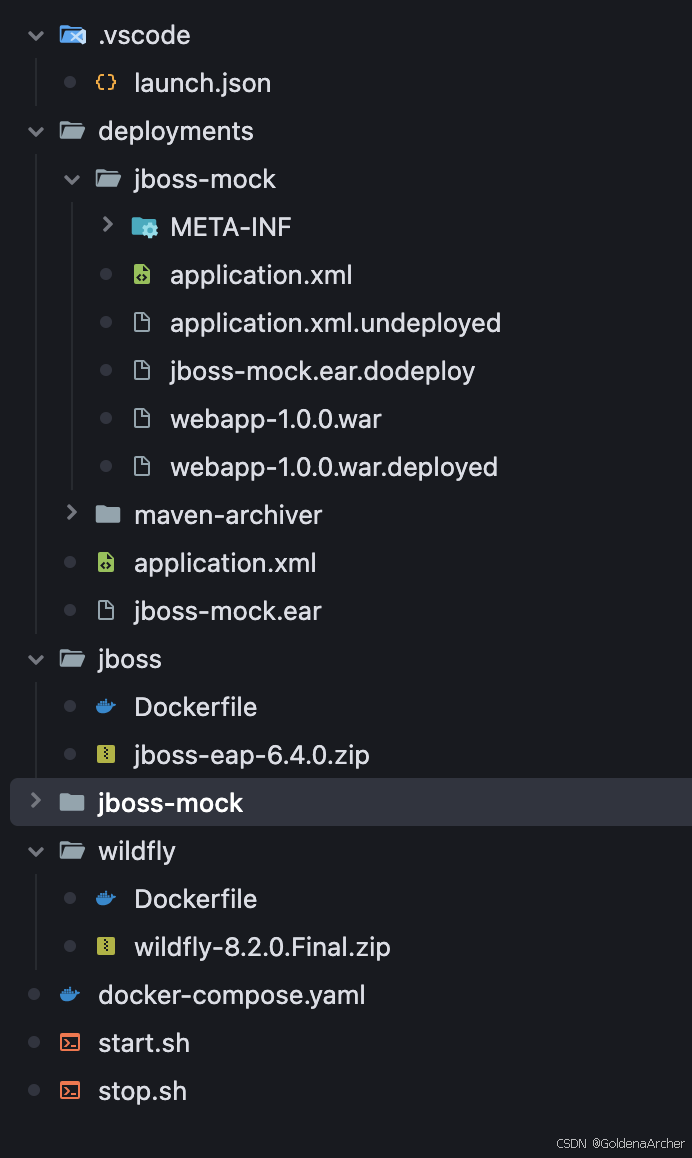
Task: Expand the META-INF folder chevron
Action: 108,225
